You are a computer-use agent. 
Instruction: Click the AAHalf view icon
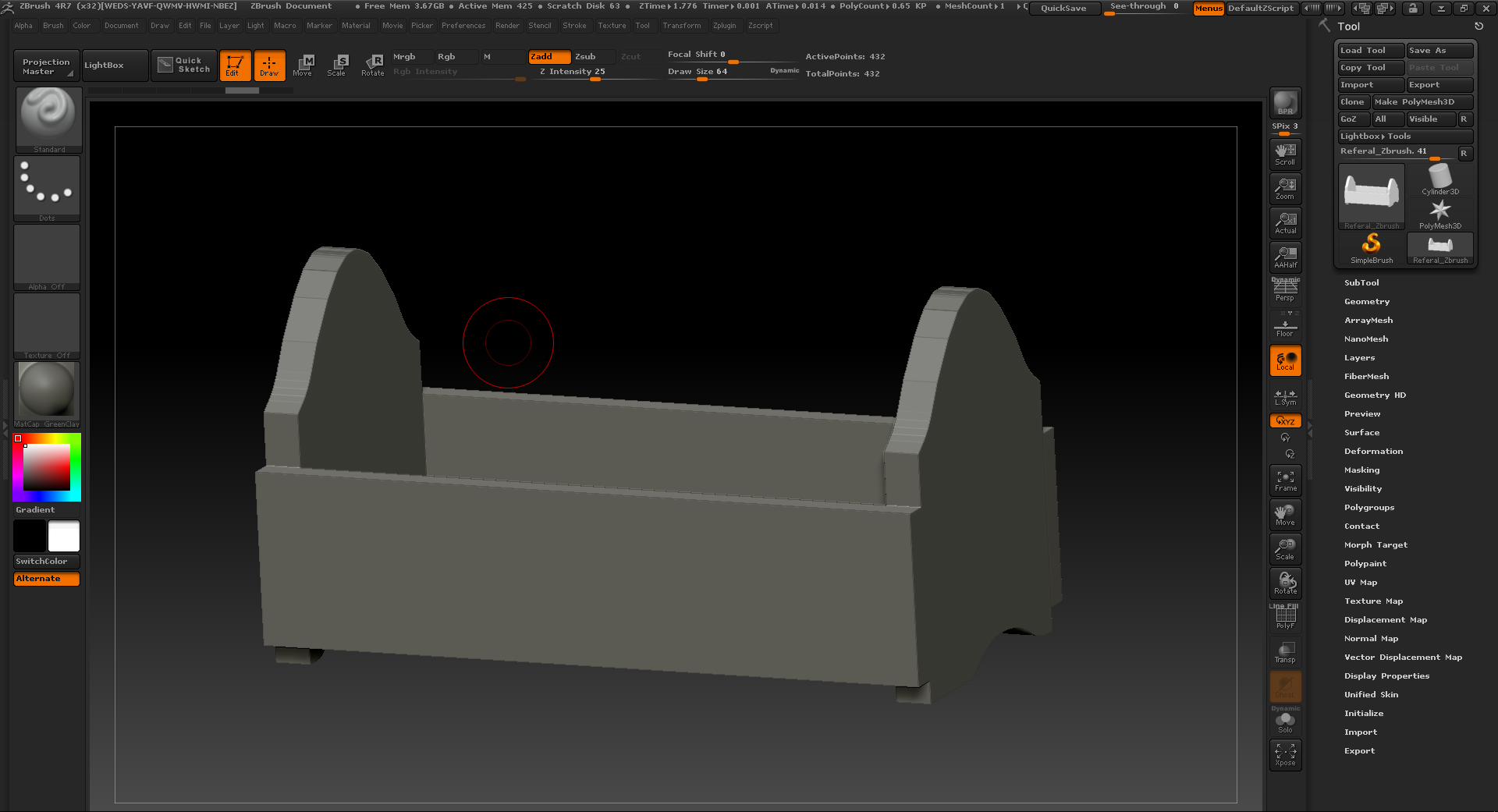1285,257
